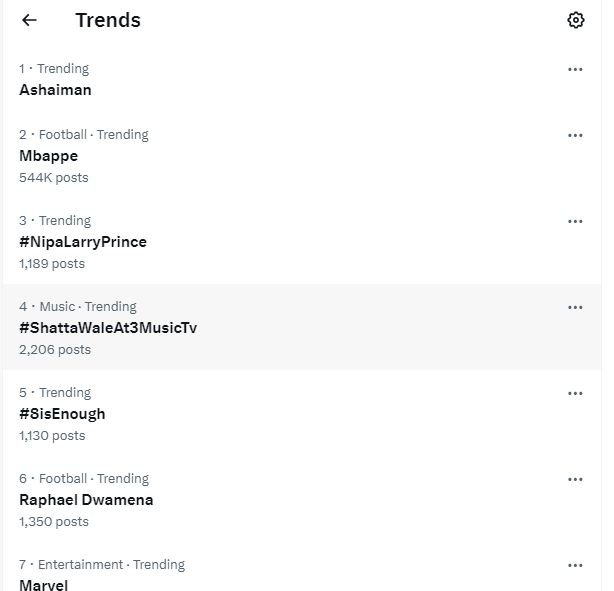Go back using the left arrow icon
Screen dimensions: 614x591
[x=29, y=20]
